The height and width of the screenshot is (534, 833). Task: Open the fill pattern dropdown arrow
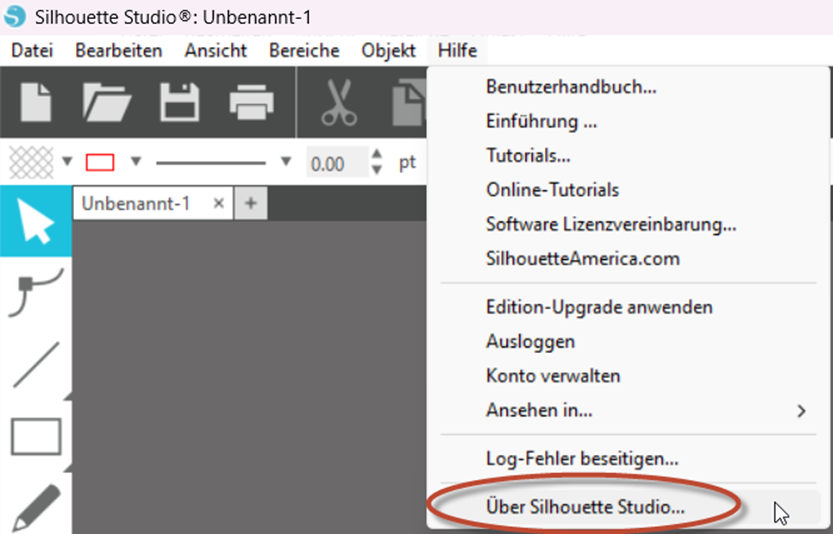(x=67, y=162)
